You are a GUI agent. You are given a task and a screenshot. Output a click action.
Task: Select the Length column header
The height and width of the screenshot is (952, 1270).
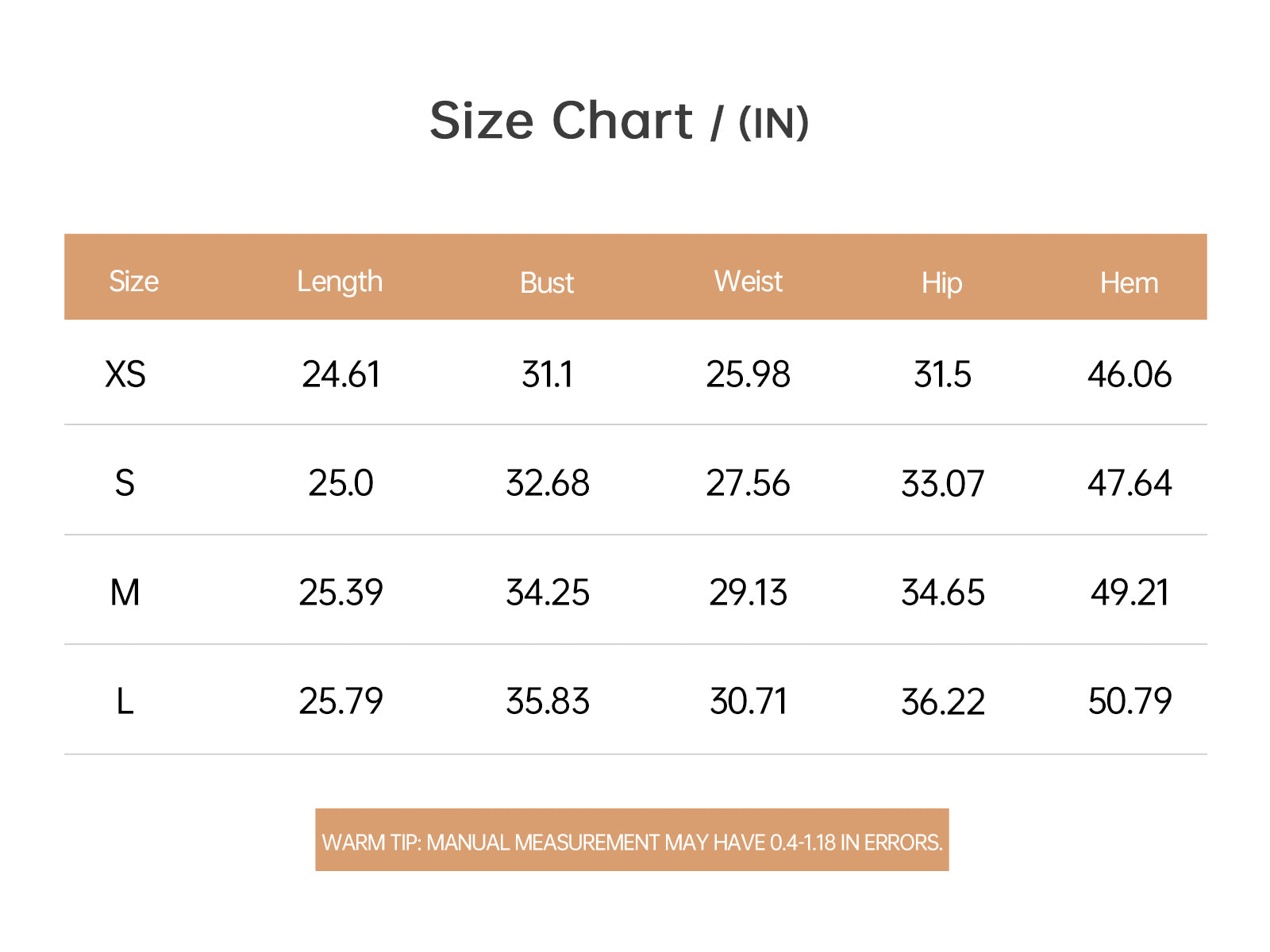click(x=340, y=282)
